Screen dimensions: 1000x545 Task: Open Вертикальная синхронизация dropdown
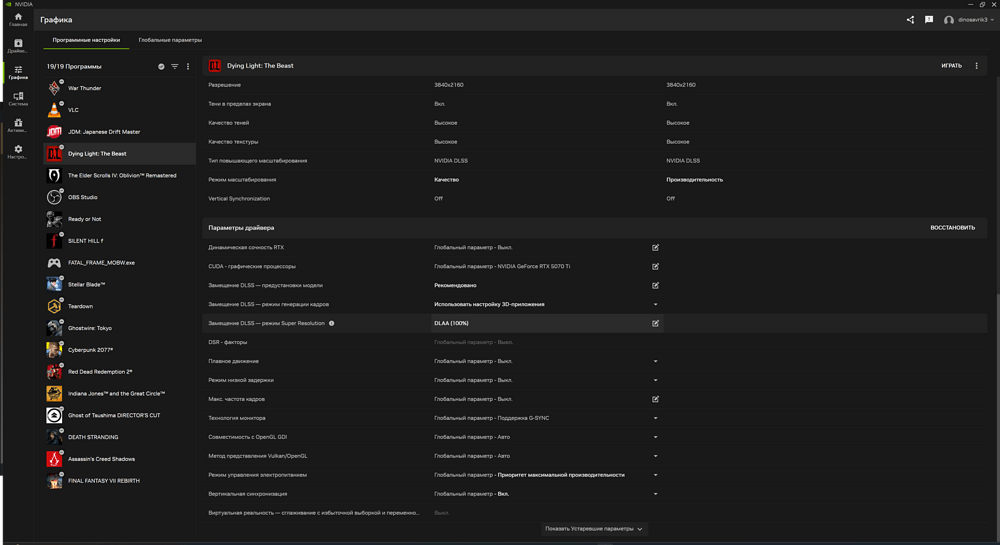pyautogui.click(x=656, y=494)
